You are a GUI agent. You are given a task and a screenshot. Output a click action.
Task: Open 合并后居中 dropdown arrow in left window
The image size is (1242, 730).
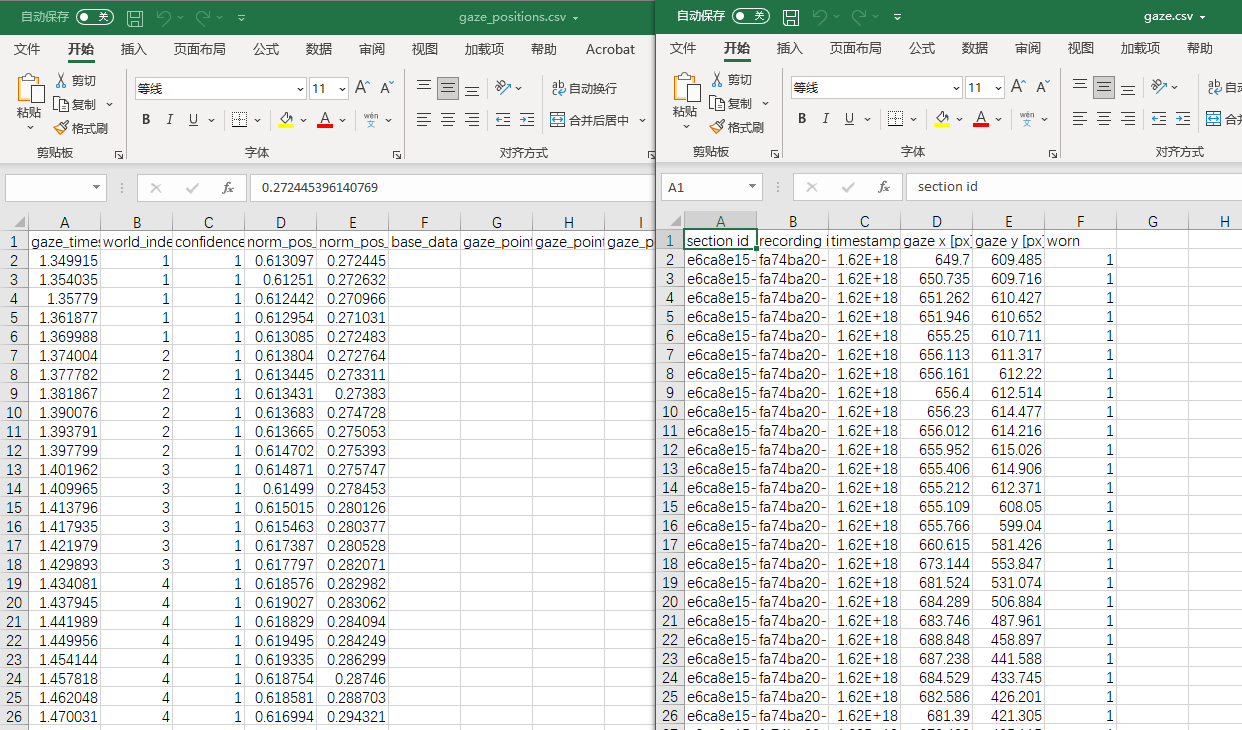click(641, 120)
